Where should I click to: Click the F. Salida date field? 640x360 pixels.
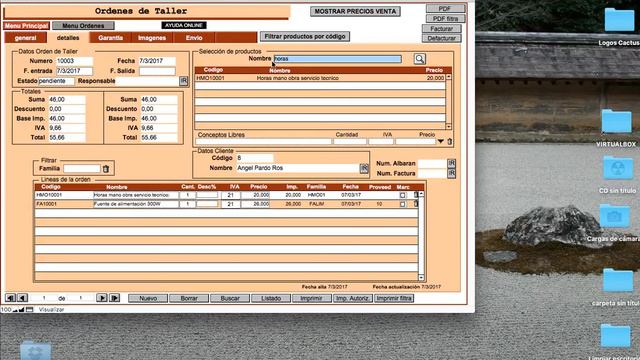click(x=157, y=71)
